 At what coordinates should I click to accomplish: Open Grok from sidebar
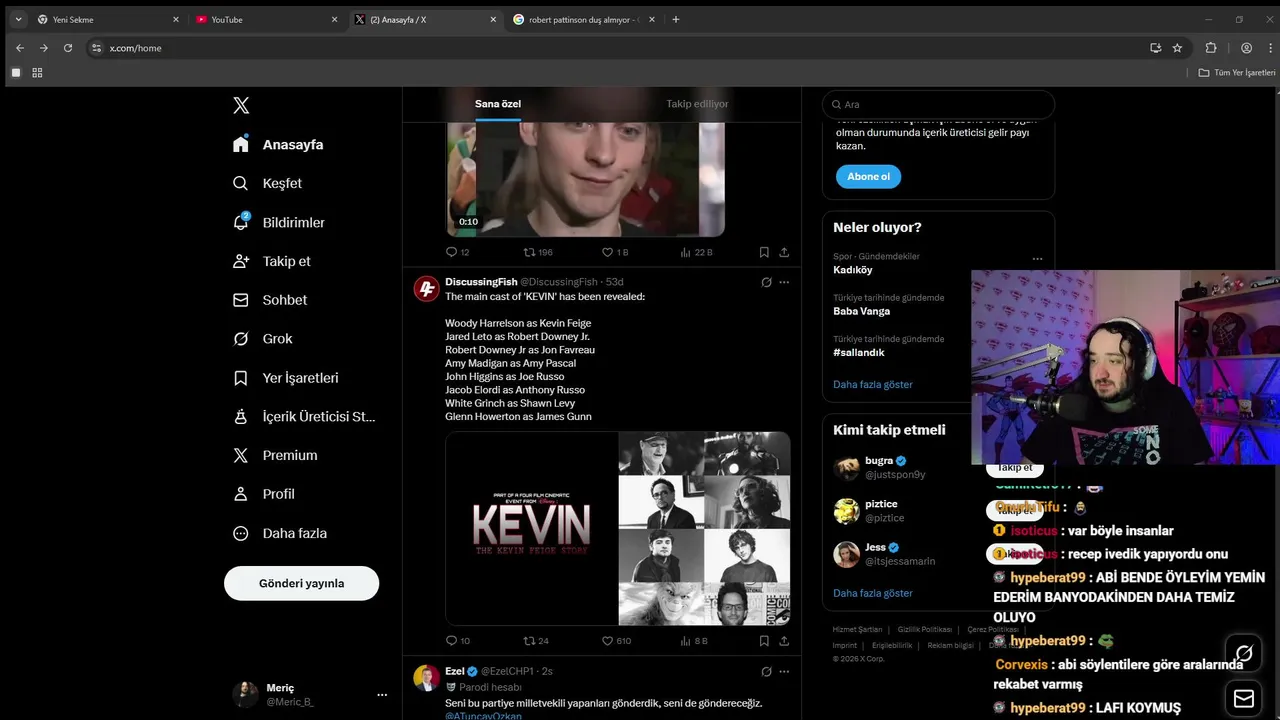(262, 339)
